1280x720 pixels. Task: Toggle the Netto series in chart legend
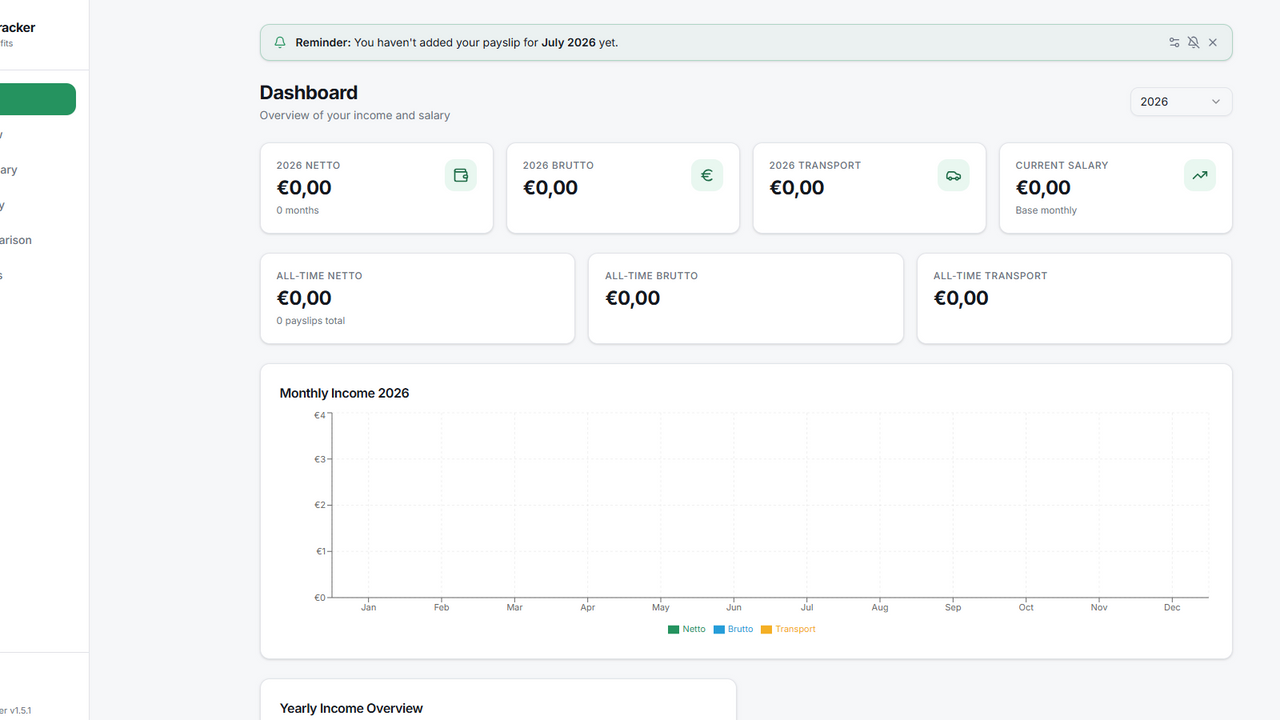(687, 629)
